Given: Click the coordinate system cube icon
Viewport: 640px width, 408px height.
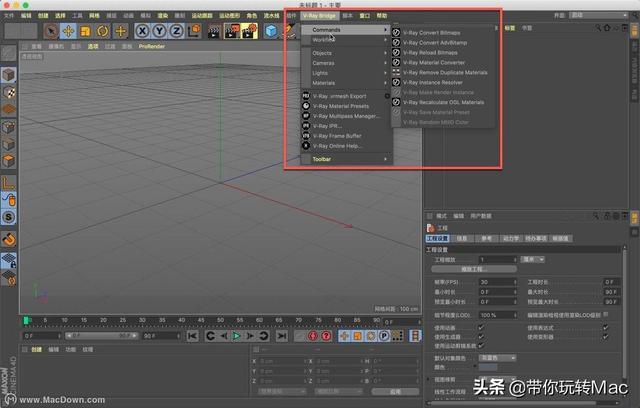Looking at the screenshot, I should coord(195,31).
